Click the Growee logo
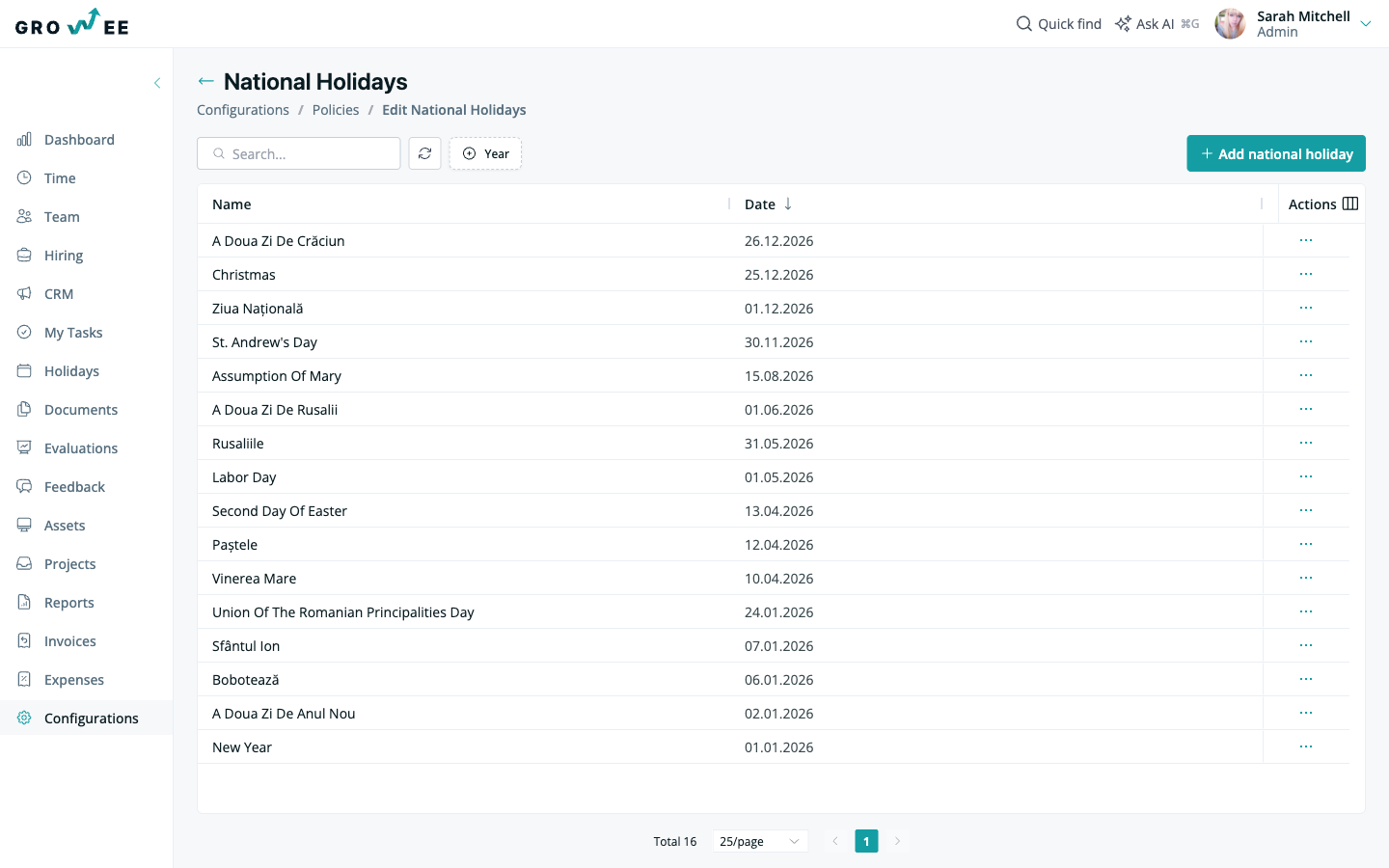Screen dimensions: 1389x868 coord(72,23)
